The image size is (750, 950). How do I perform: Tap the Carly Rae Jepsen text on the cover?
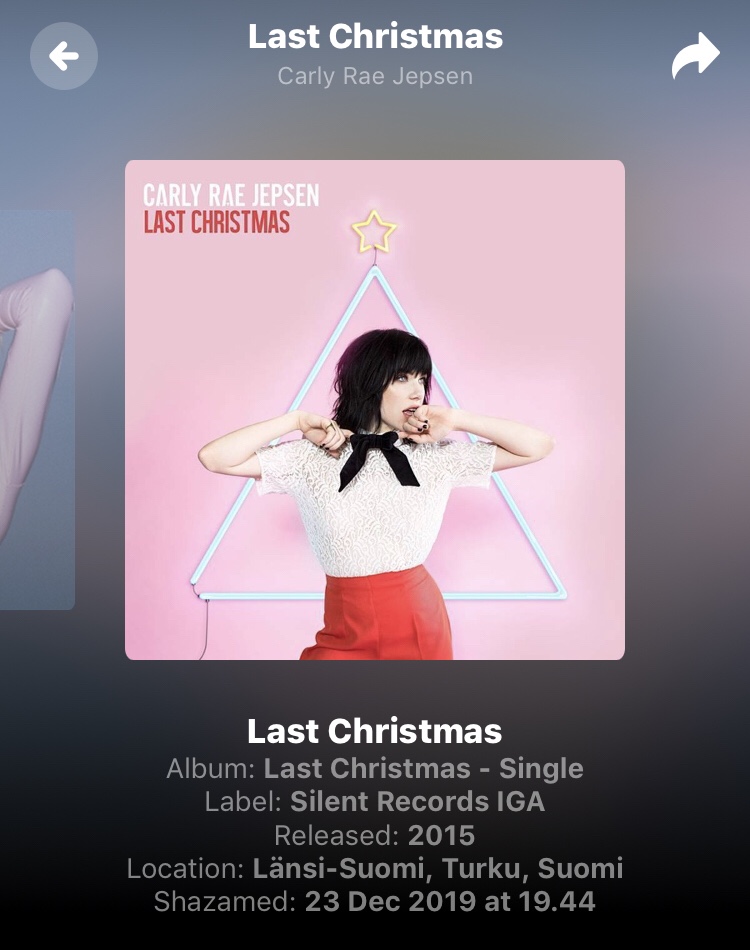tap(231, 195)
